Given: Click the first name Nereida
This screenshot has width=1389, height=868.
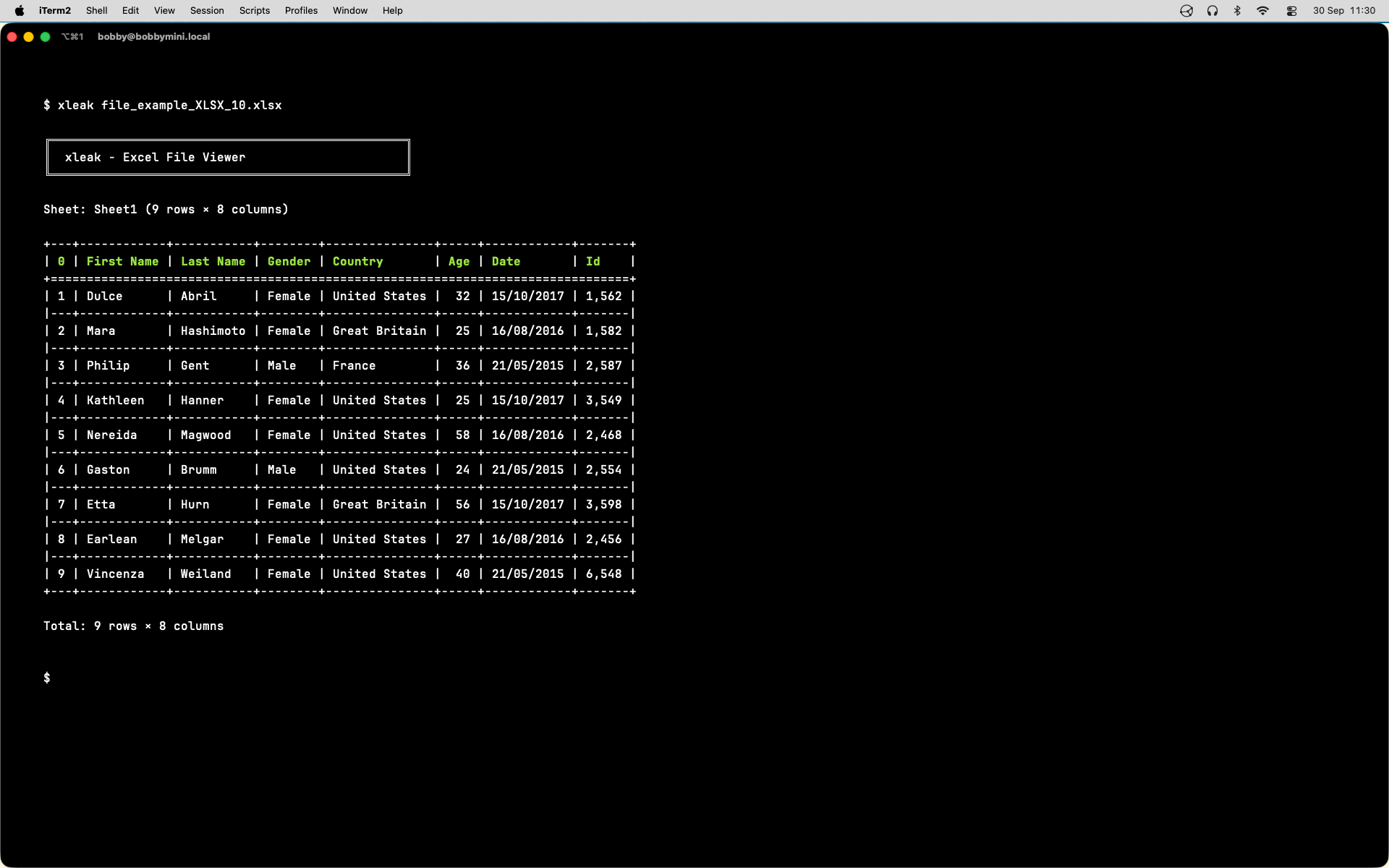Looking at the screenshot, I should [112, 435].
